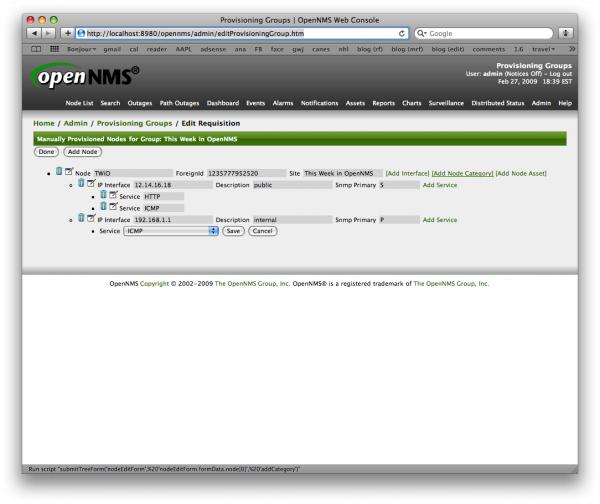Open Notifications in navigation bar
Screen dimensions: 600x504
(320, 103)
